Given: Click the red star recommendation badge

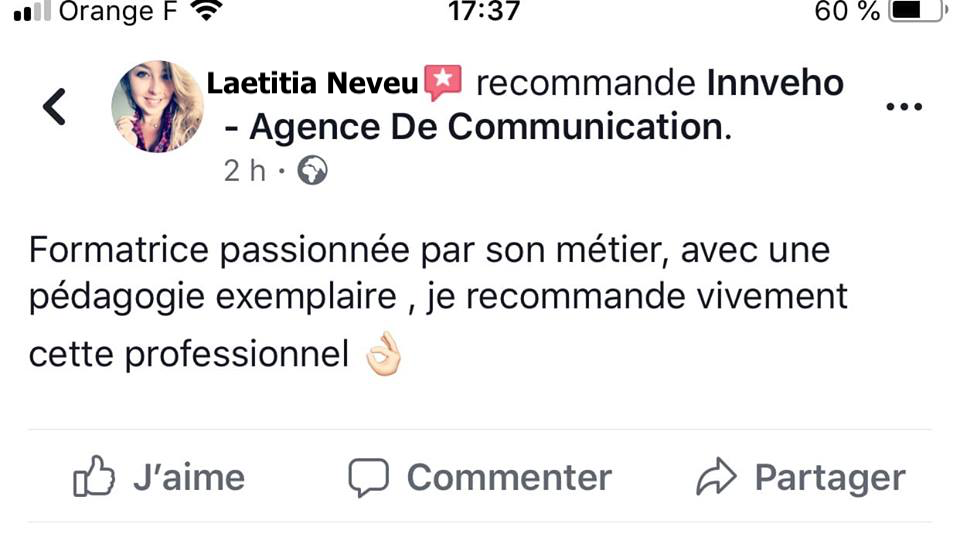Looking at the screenshot, I should [x=443, y=83].
